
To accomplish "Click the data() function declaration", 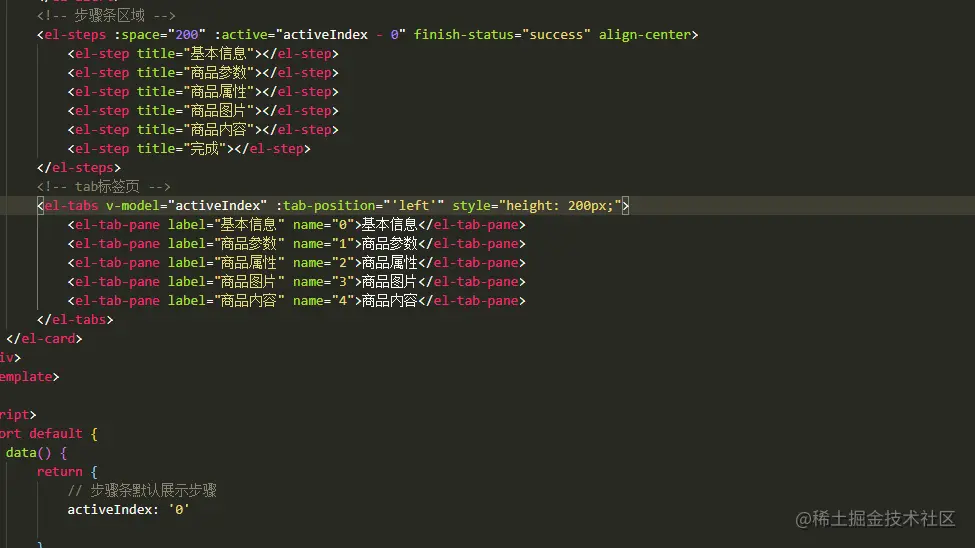I will coord(36,453).
